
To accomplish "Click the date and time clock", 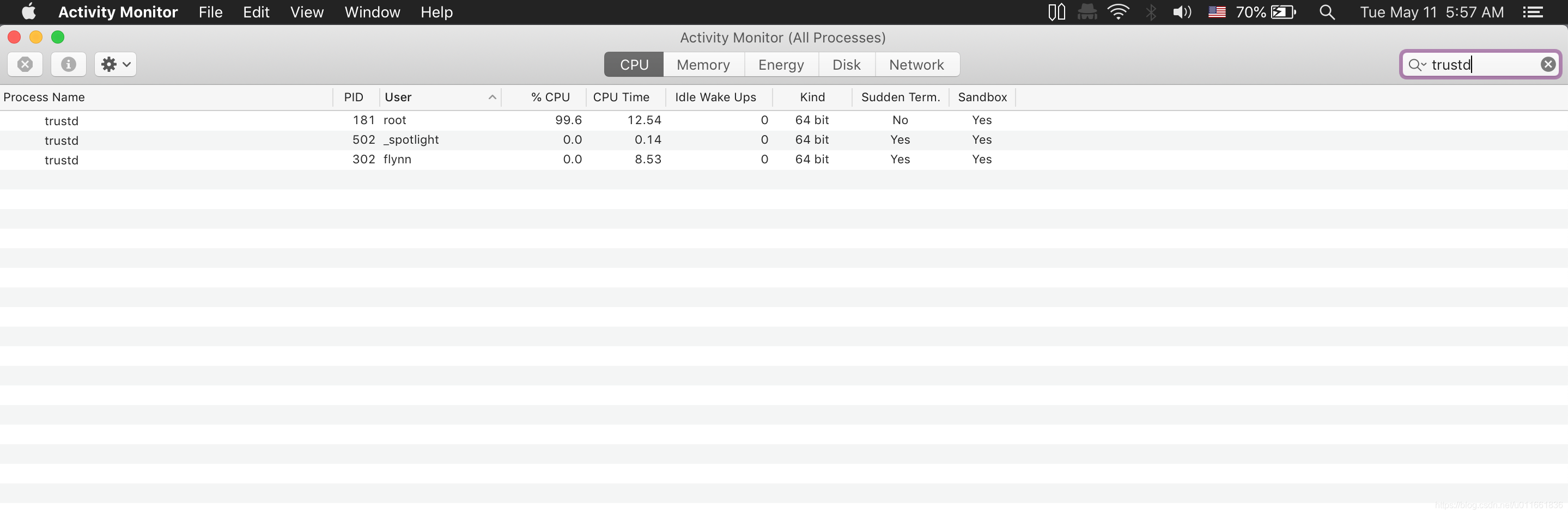I will pyautogui.click(x=1432, y=12).
